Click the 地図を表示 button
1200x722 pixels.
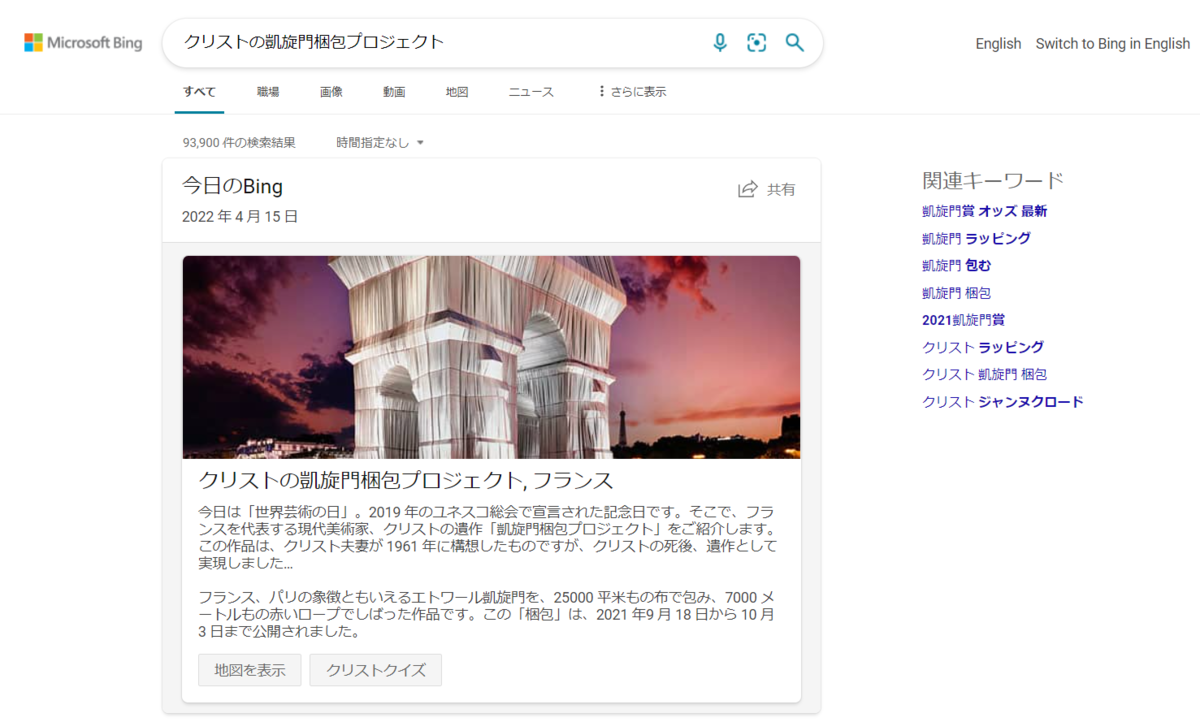tap(249, 670)
